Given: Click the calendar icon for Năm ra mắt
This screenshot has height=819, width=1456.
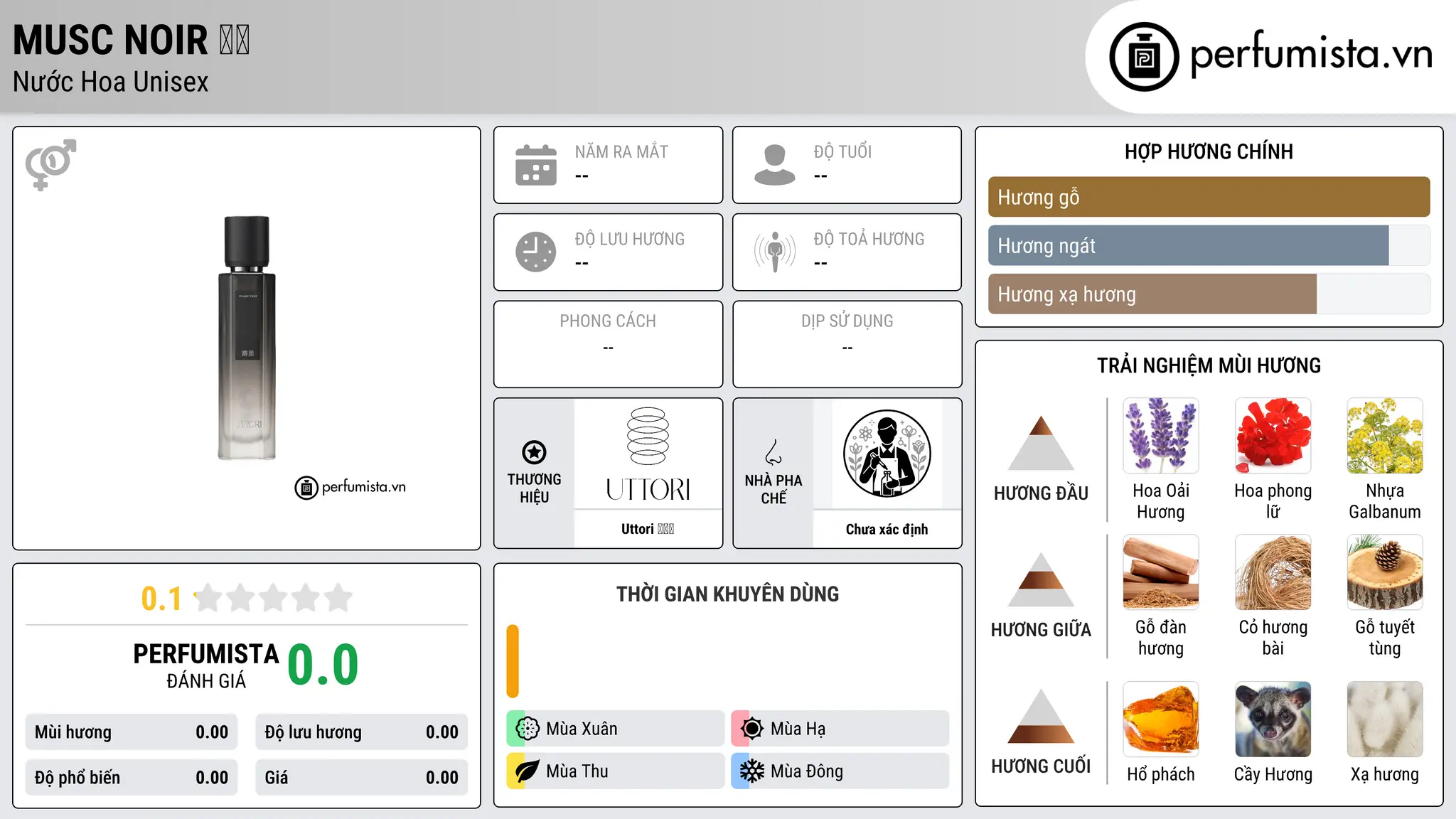Looking at the screenshot, I should (536, 165).
